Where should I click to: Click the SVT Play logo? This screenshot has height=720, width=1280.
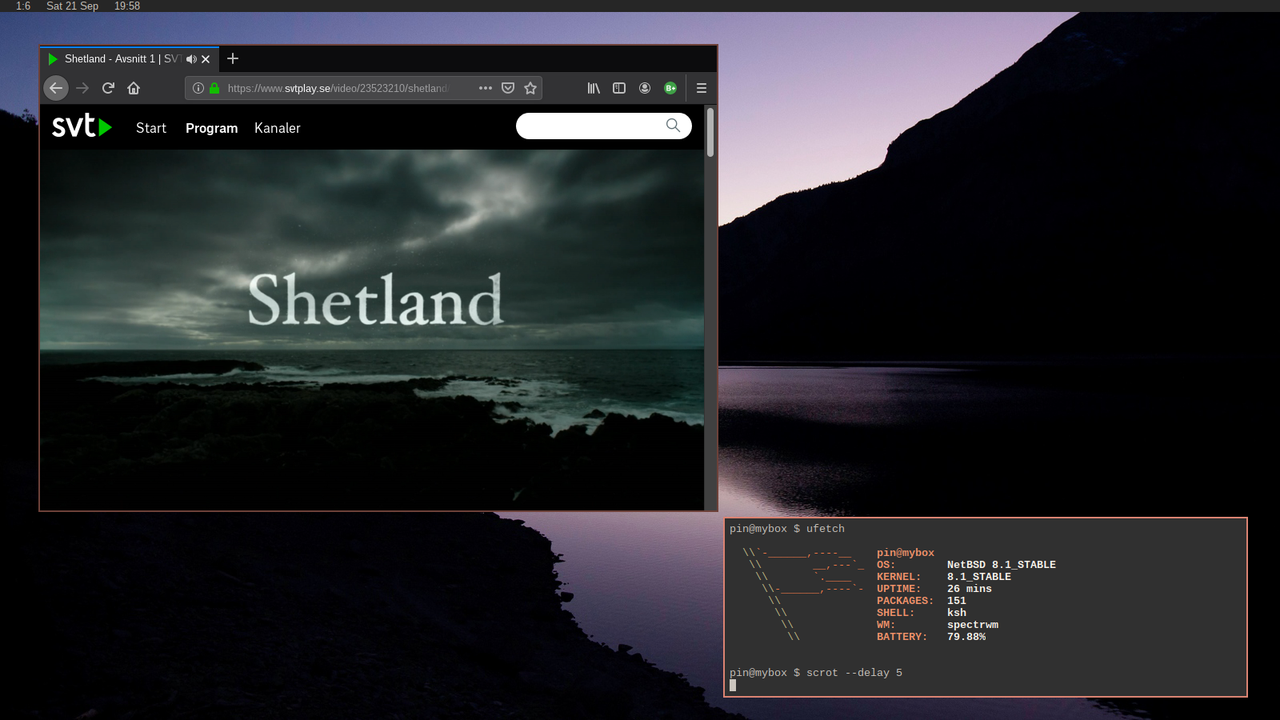[x=82, y=127]
